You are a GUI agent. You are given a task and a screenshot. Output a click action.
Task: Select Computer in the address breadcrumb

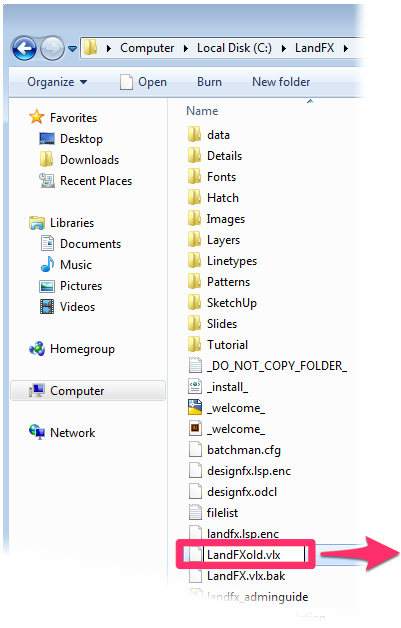click(x=147, y=48)
